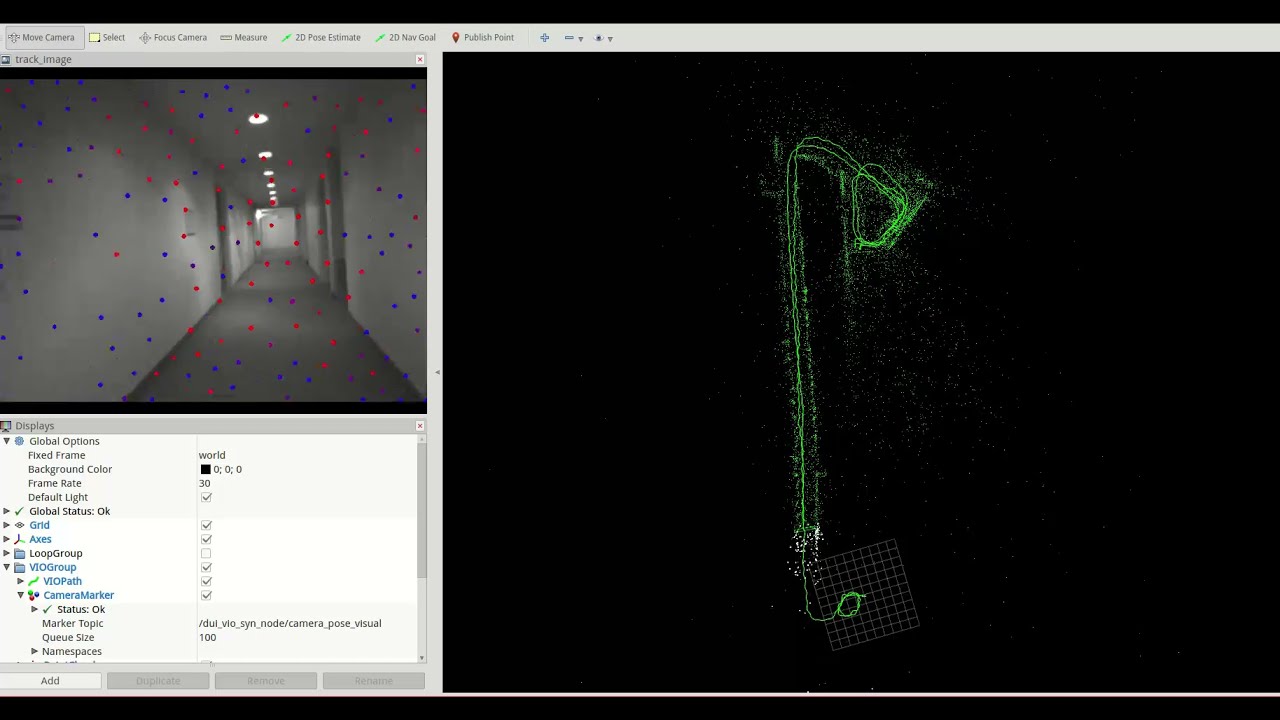Click the LoopGroup folder icon
Screen dimensions: 1280x720
[x=19, y=553]
